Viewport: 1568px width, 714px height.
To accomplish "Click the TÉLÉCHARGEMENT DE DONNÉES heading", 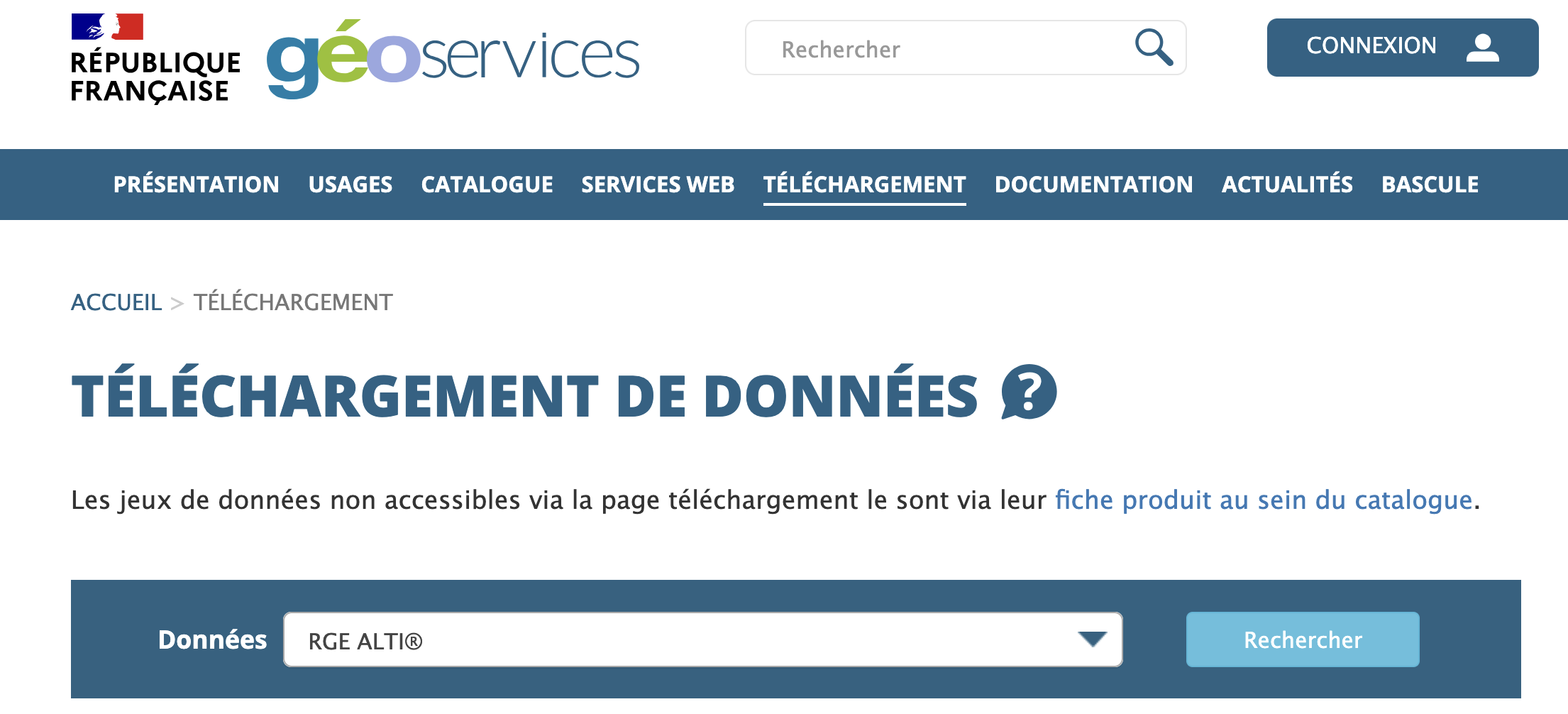I will pyautogui.click(x=525, y=393).
